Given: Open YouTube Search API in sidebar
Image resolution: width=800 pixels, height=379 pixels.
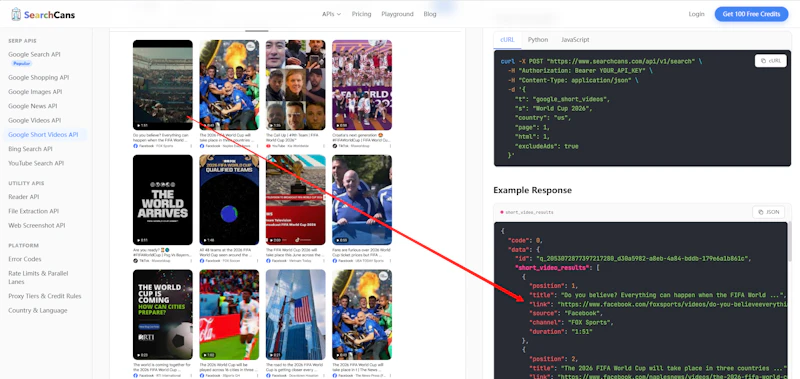Looking at the screenshot, I should tap(36, 163).
